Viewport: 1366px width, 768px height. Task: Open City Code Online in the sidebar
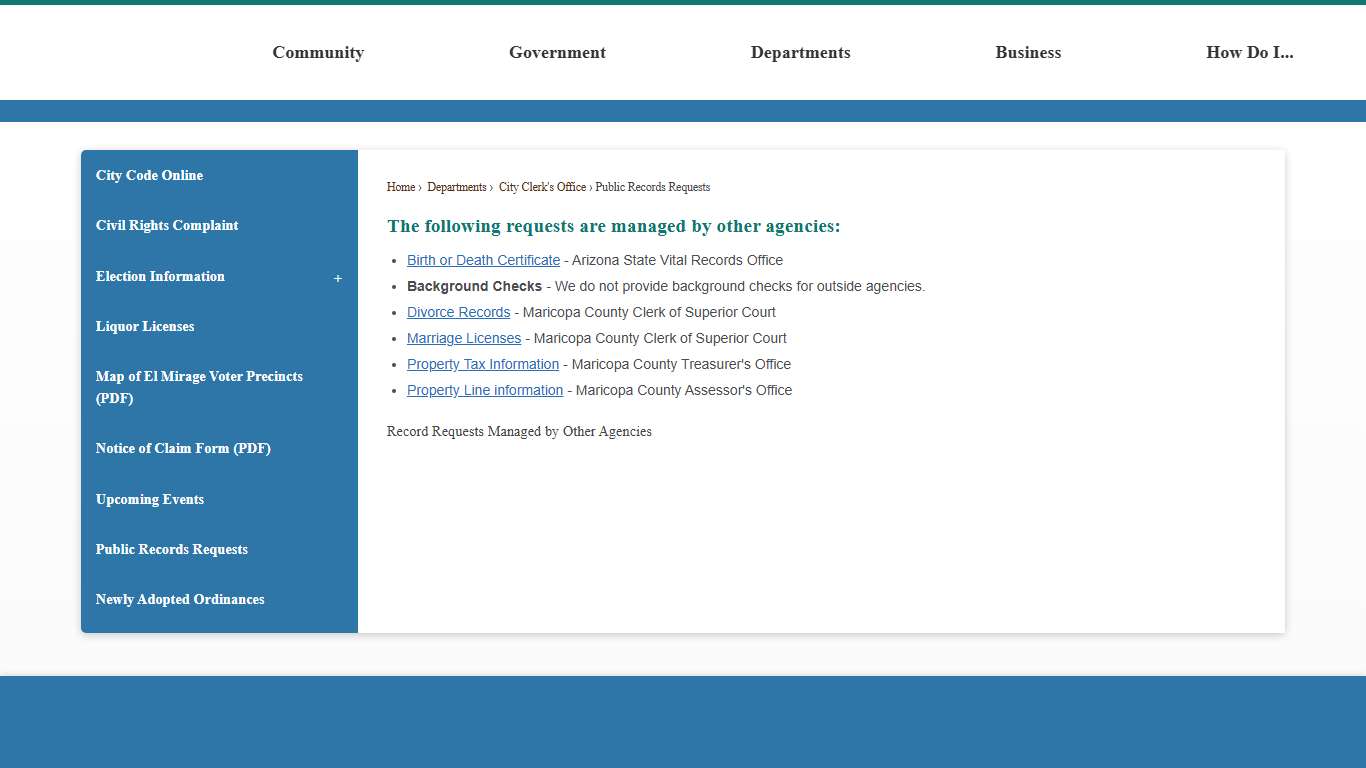[x=148, y=175]
